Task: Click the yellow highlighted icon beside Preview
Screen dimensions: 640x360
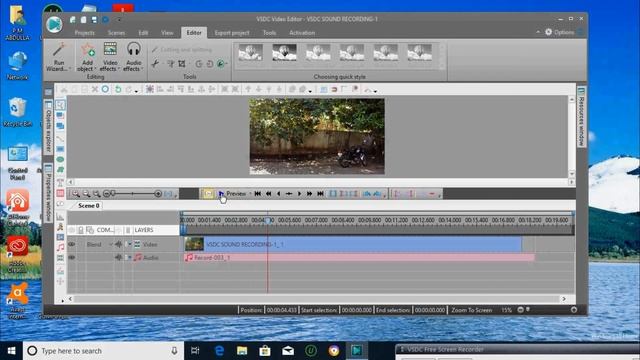Action: tap(208, 193)
